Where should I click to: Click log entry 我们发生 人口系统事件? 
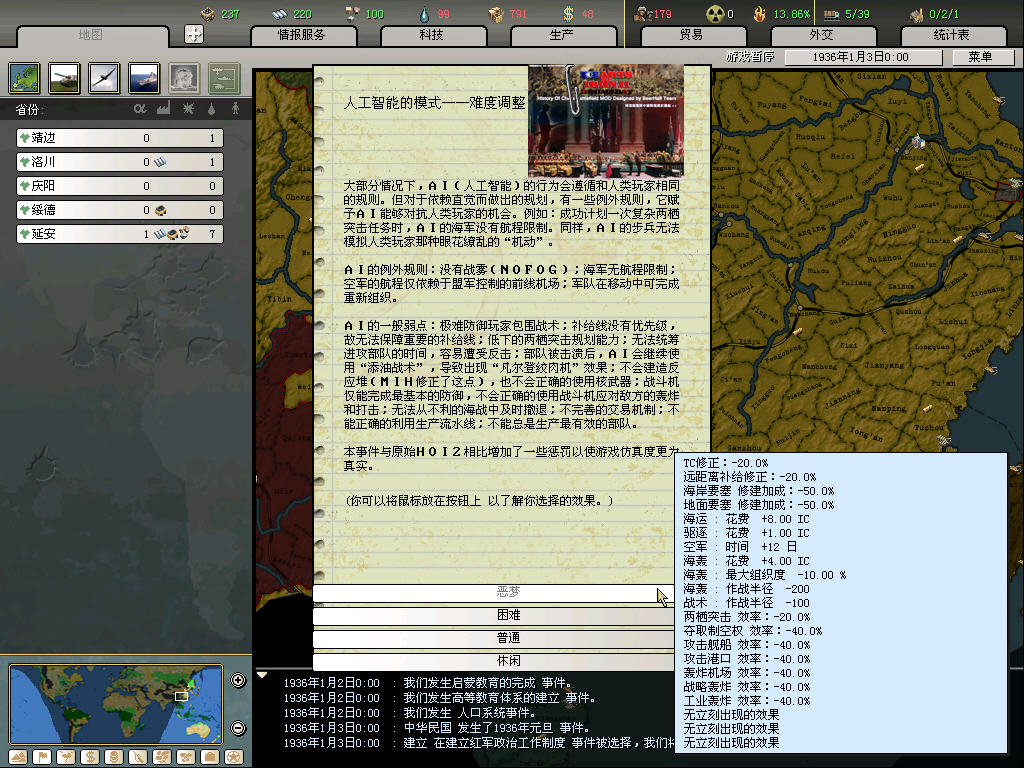click(x=470, y=713)
